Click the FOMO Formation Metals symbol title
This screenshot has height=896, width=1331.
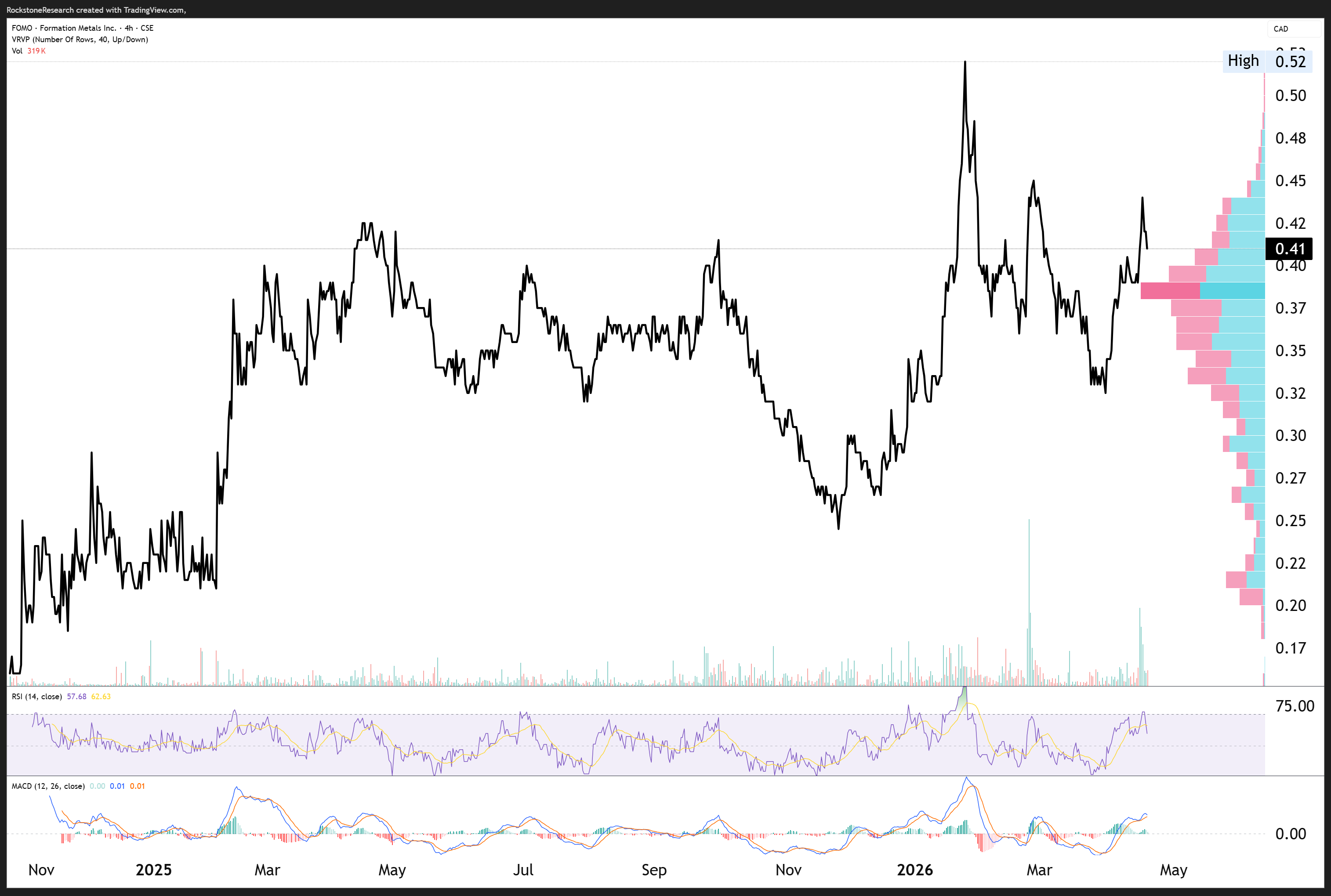pos(82,28)
